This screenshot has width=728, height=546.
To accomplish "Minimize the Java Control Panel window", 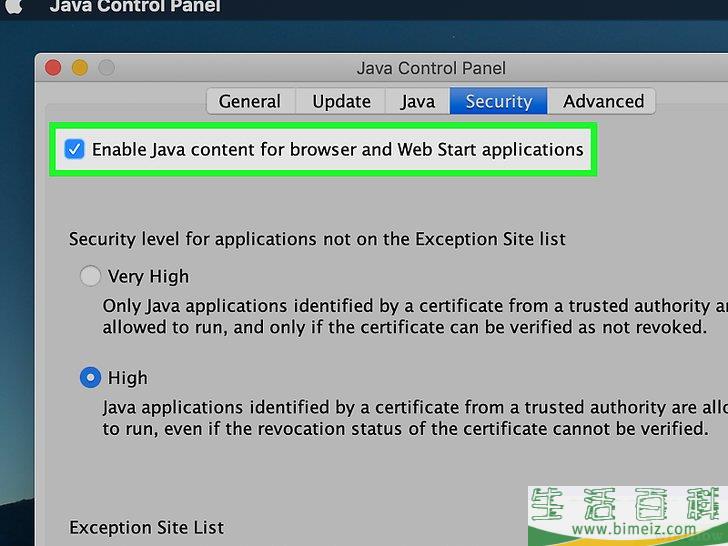I will click(x=80, y=68).
